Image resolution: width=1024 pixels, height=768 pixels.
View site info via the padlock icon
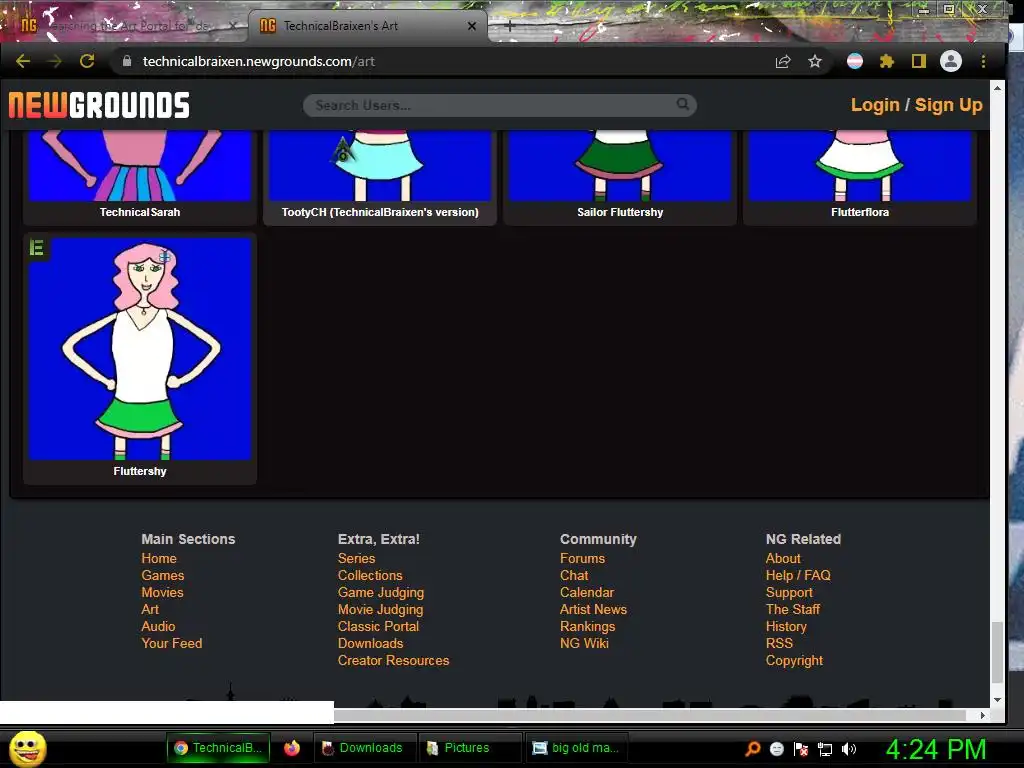click(127, 61)
